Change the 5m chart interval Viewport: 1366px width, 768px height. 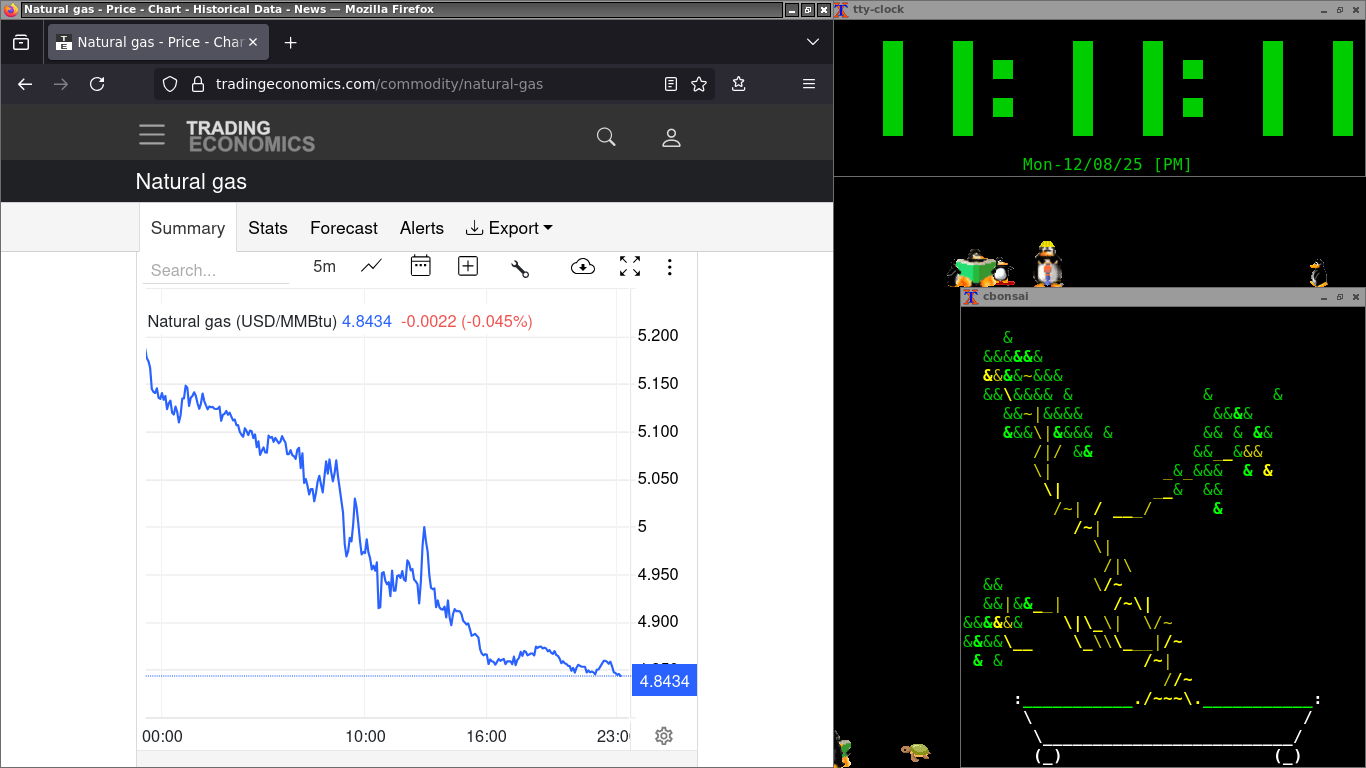(x=324, y=266)
